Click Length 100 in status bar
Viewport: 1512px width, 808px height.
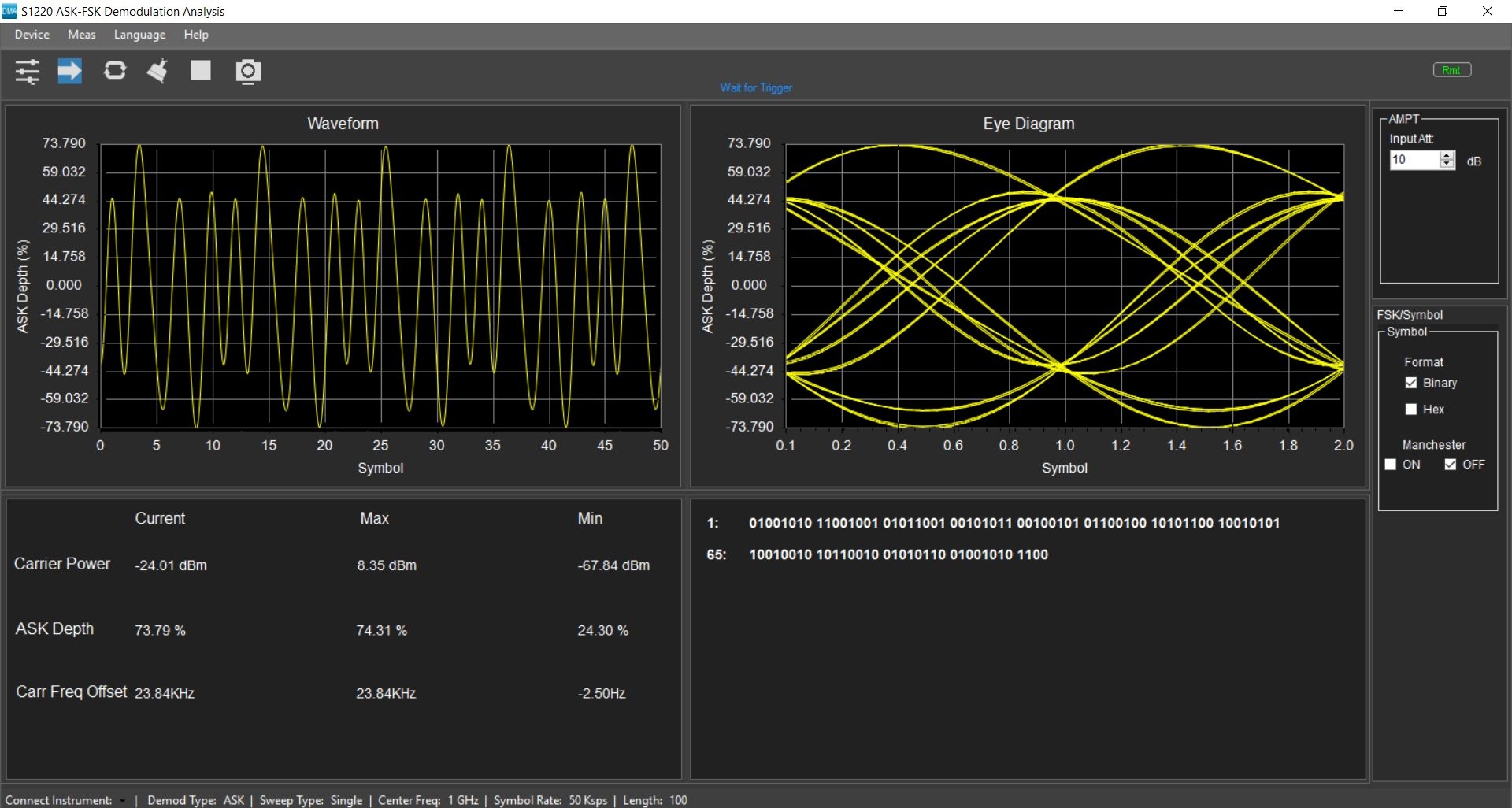(655, 800)
